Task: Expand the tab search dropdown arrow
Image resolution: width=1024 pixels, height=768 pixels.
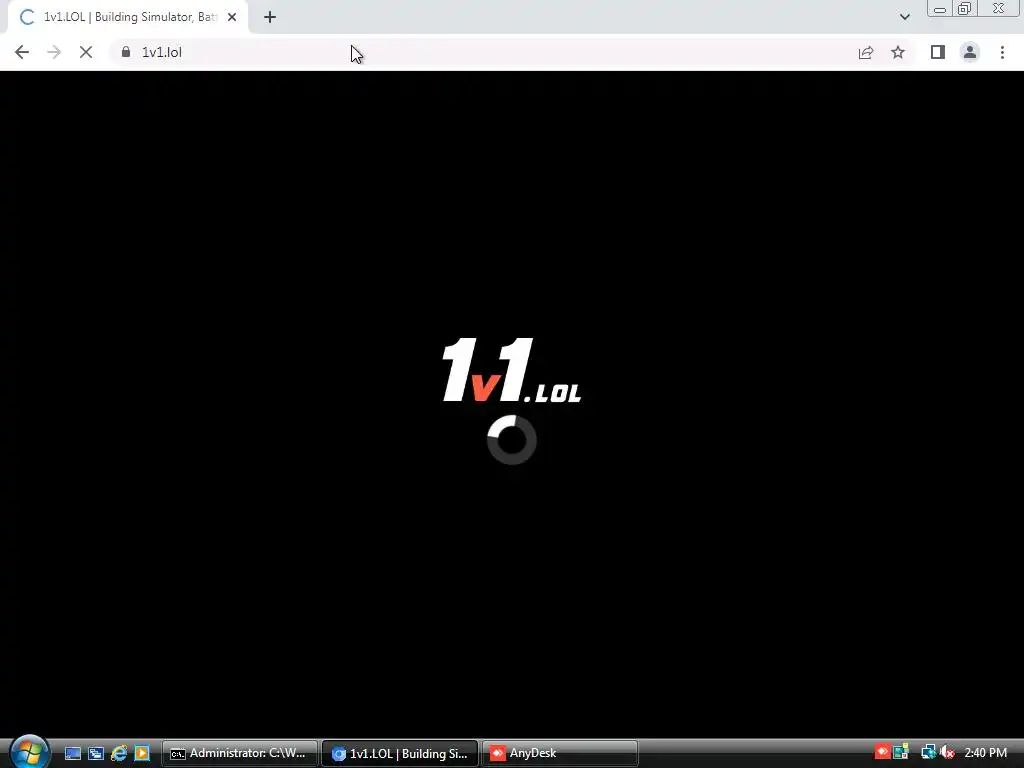Action: [x=904, y=17]
